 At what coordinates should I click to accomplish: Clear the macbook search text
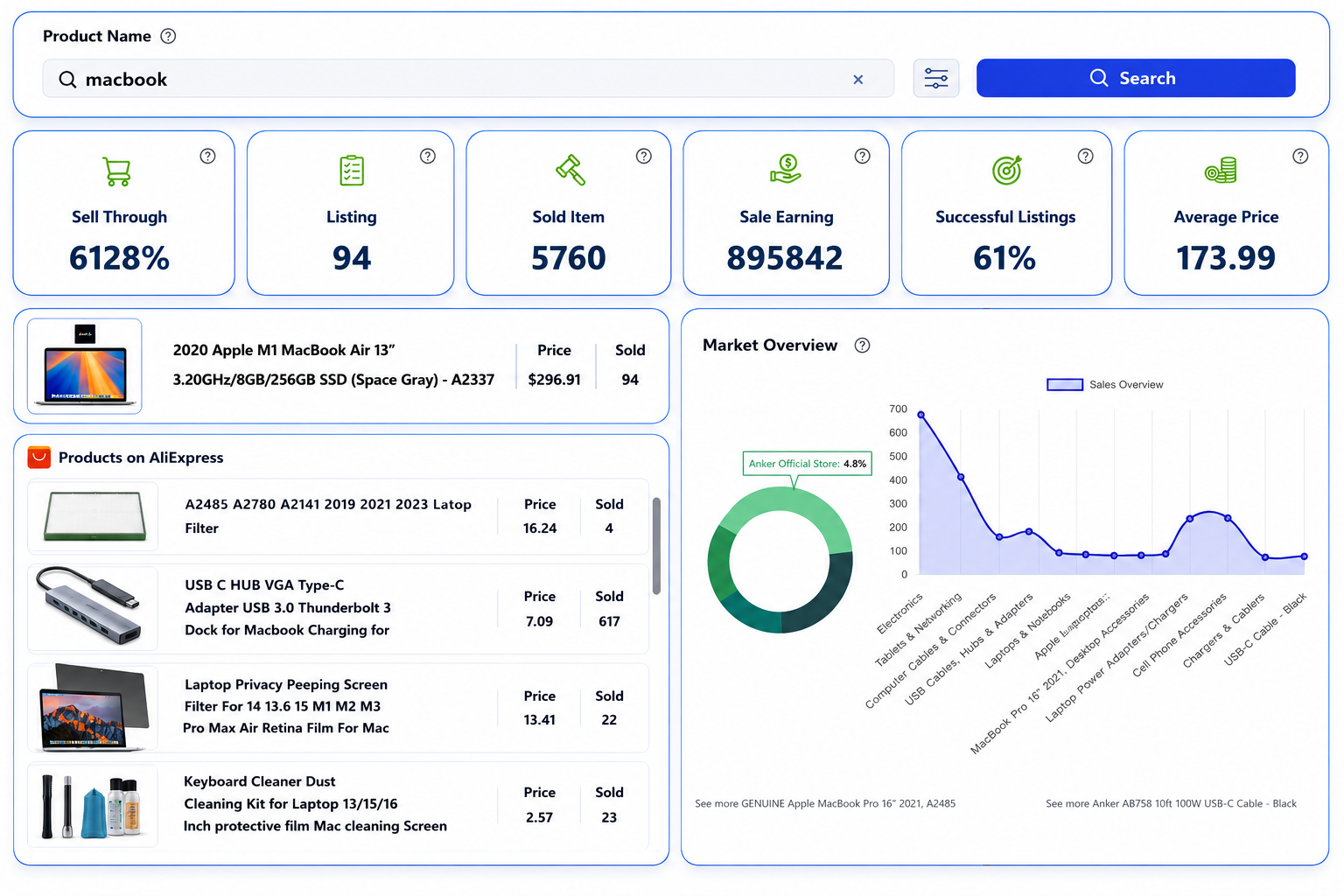[x=858, y=80]
